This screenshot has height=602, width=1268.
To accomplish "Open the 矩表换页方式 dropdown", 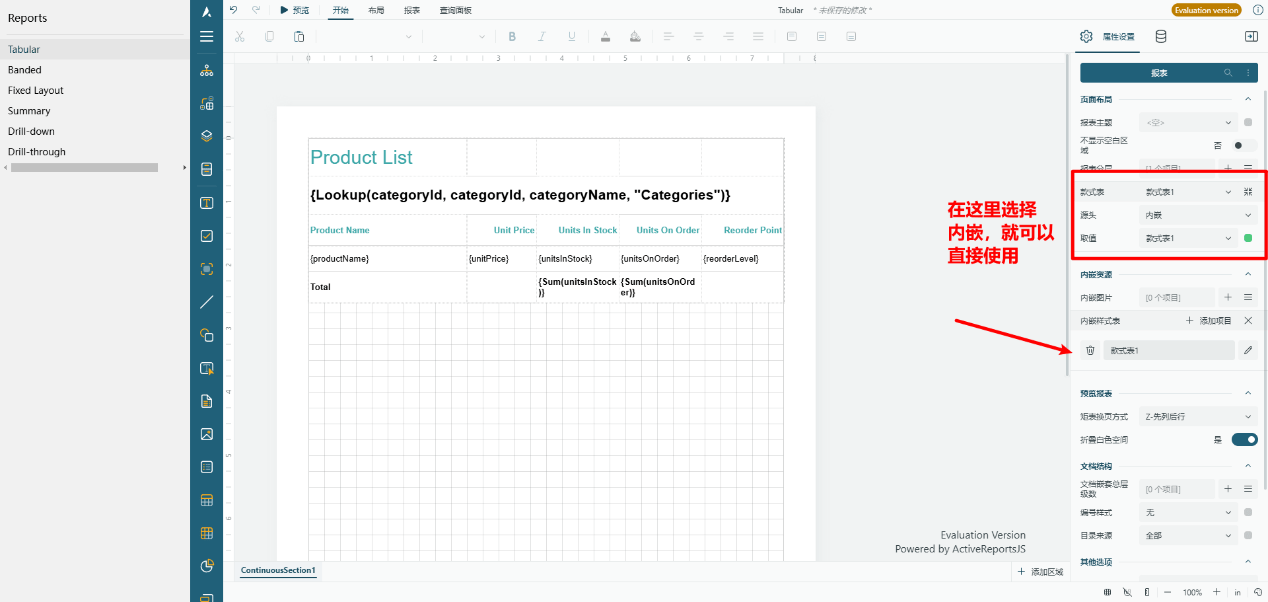I will [x=1198, y=416].
